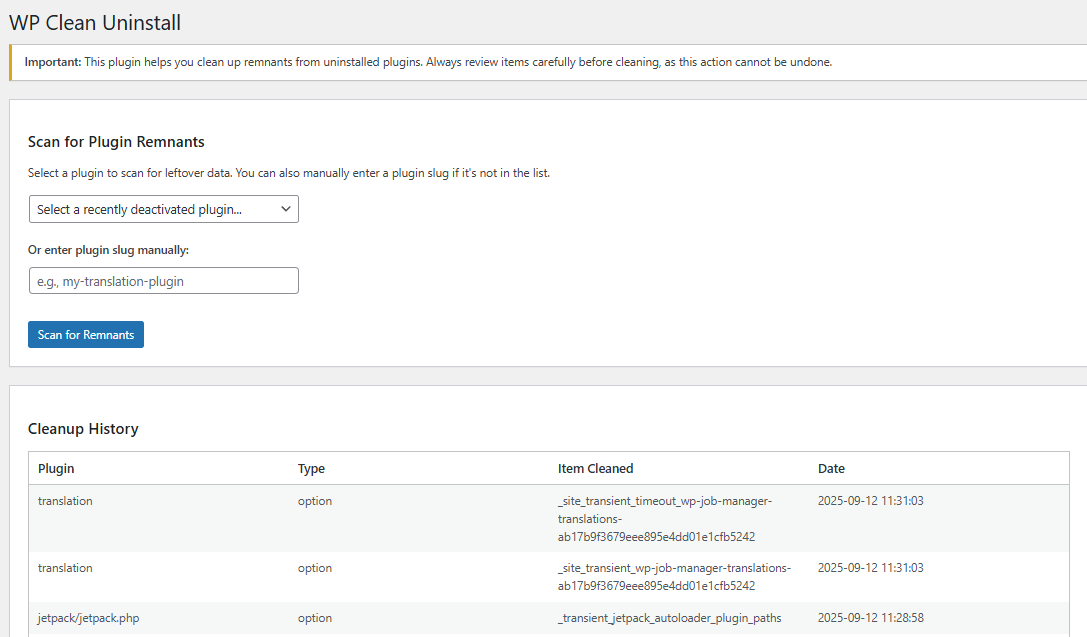Click the 'Or enter plugin slug manually' label

click(x=108, y=250)
